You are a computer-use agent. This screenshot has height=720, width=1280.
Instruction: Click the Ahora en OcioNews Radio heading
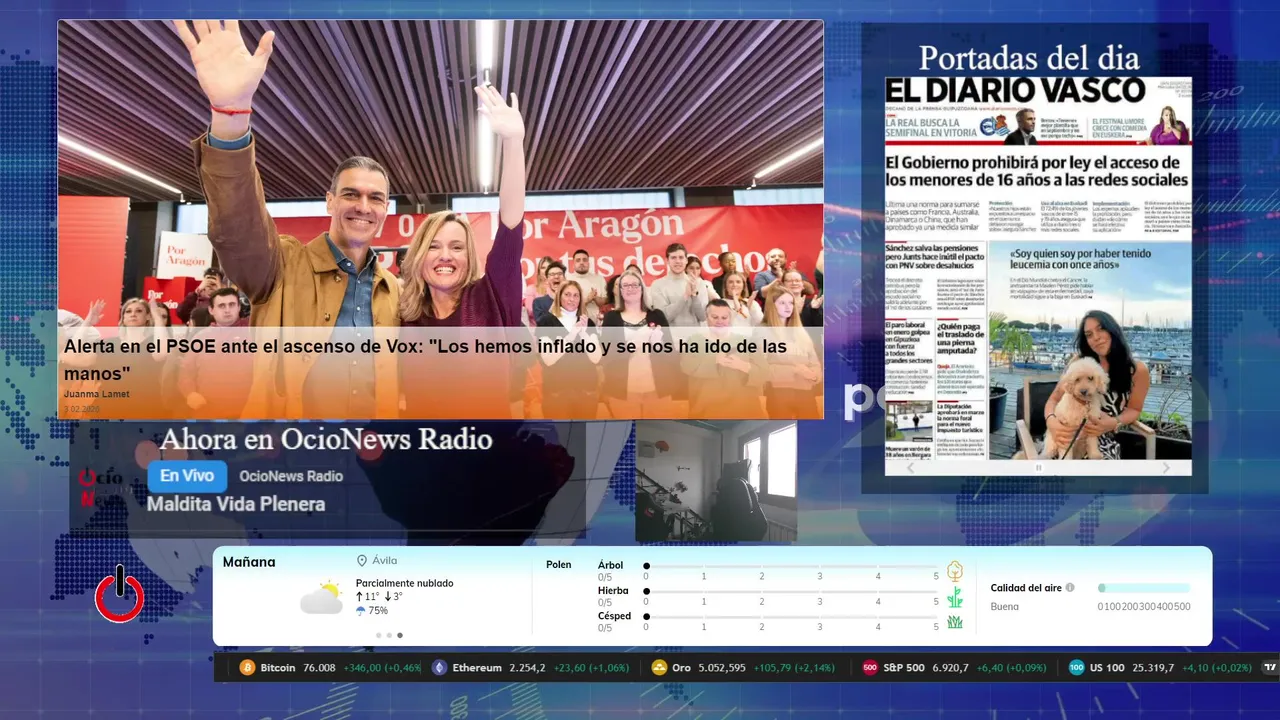(326, 439)
